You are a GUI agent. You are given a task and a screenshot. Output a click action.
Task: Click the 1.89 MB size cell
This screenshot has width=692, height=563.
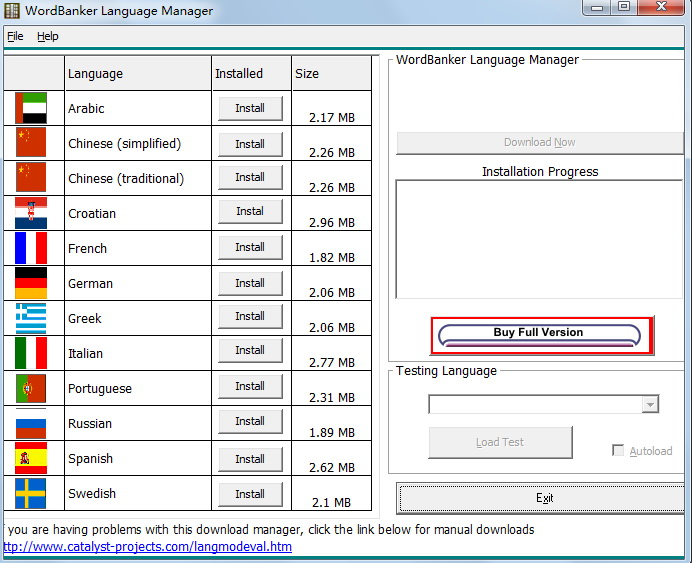(x=332, y=424)
